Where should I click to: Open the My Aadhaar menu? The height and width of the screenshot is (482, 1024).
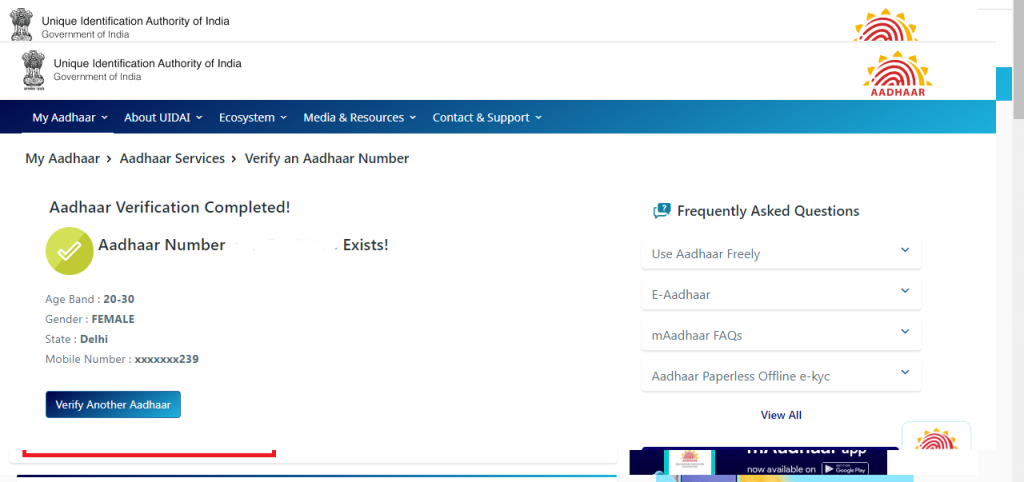point(70,118)
